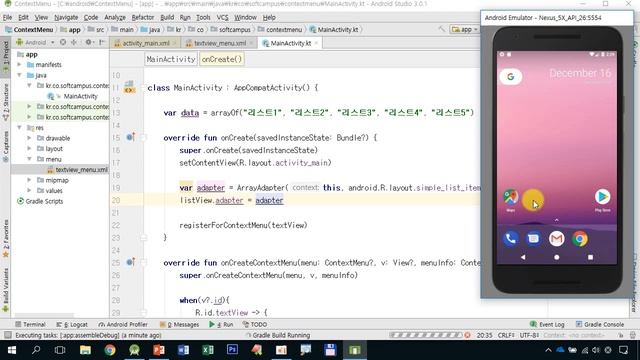The width and height of the screenshot is (640, 360).
Task: Hide Project panel using pin icon
Action: coord(102,42)
